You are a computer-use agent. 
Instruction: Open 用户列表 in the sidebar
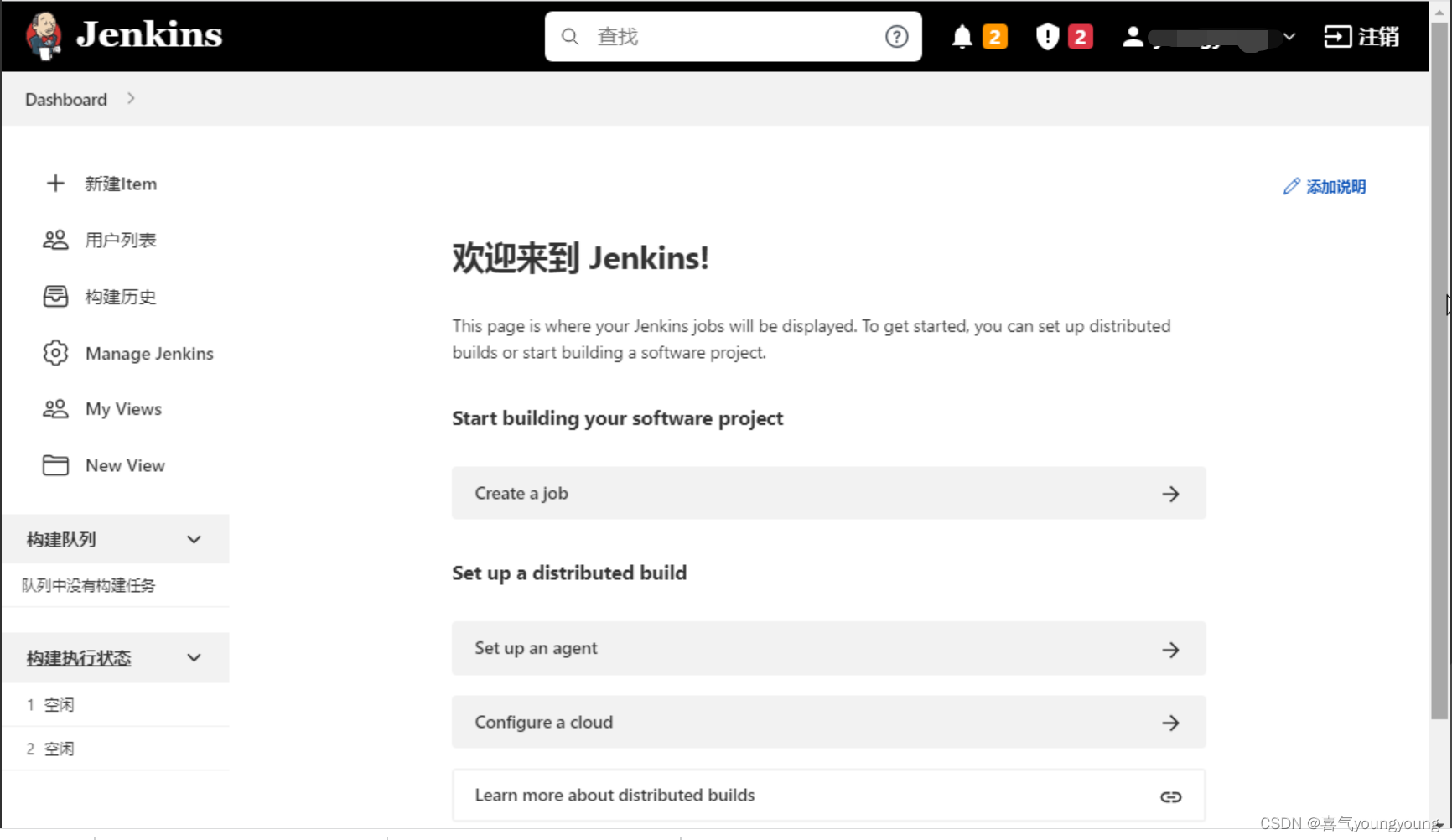[121, 240]
